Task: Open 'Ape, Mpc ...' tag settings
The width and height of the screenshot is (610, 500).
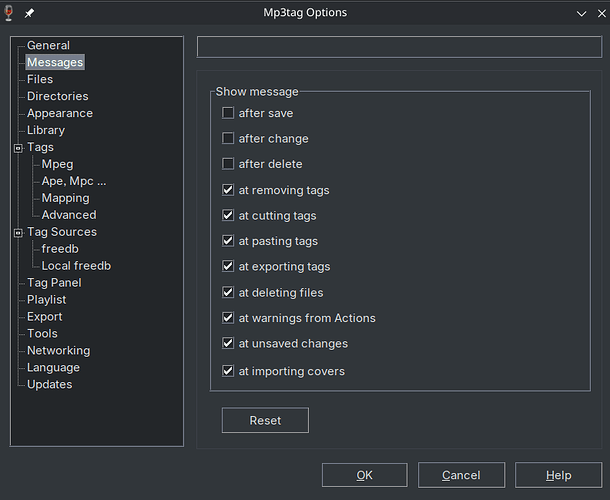Action: (74, 181)
